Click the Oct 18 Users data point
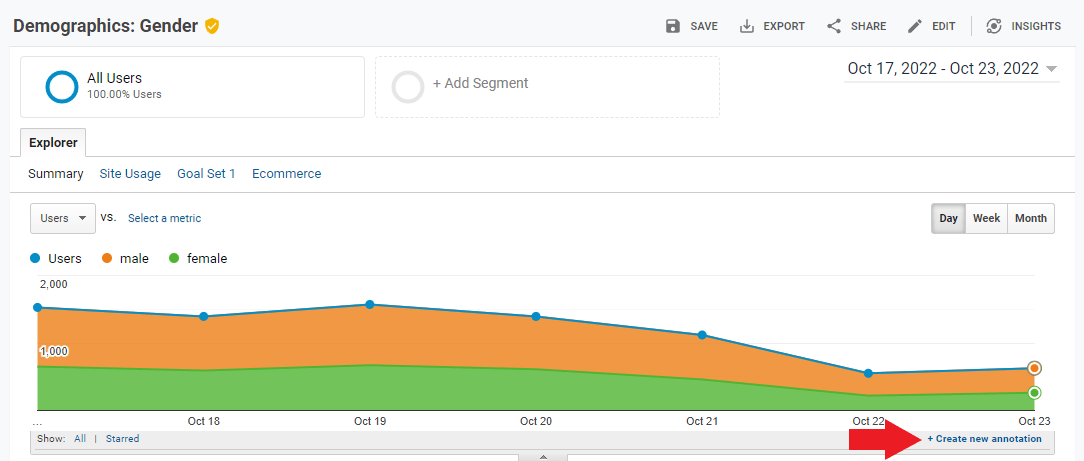Screen dimensions: 1084x461 click(204, 317)
